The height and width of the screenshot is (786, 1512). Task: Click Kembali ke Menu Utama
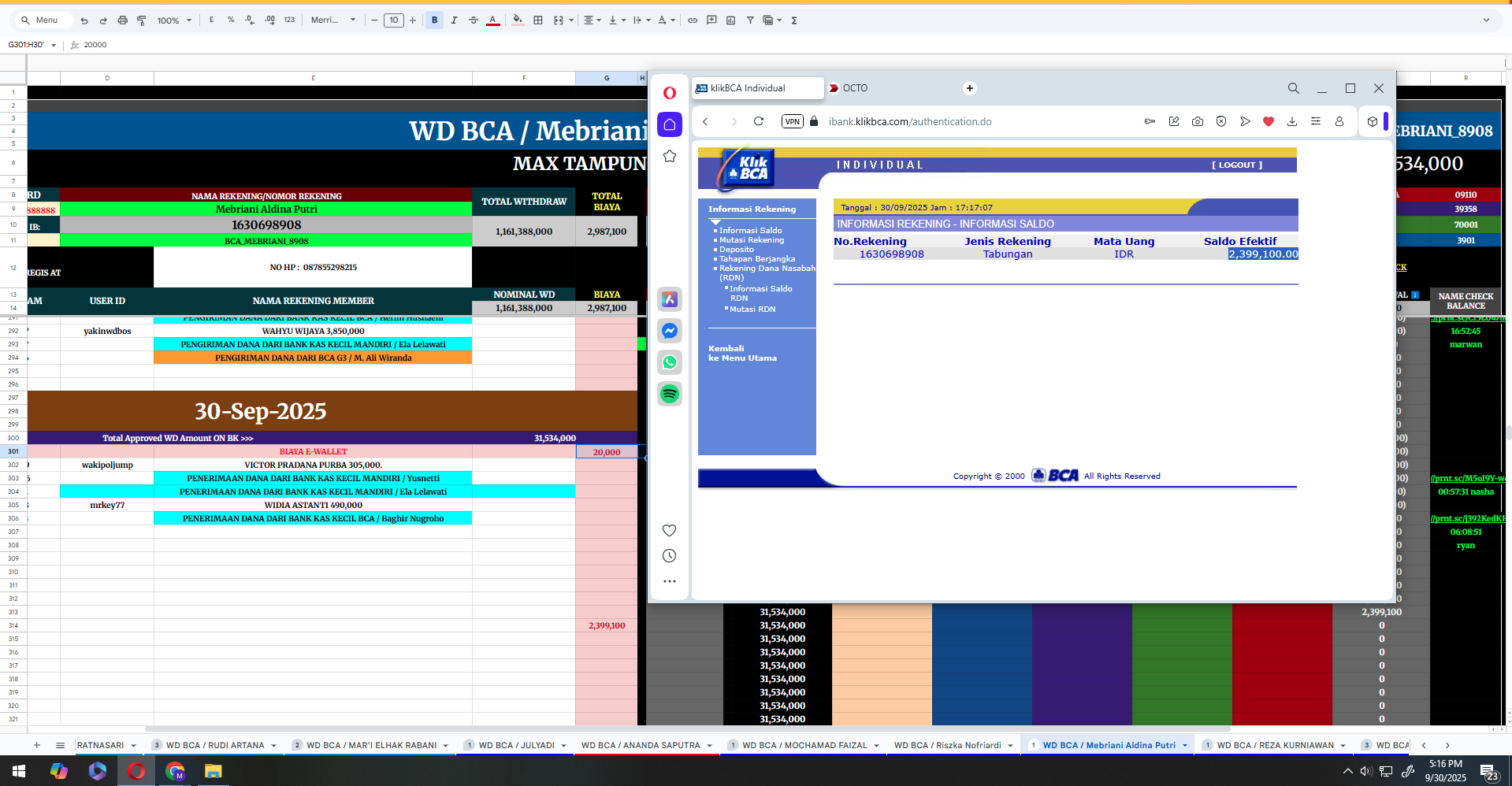coord(742,353)
